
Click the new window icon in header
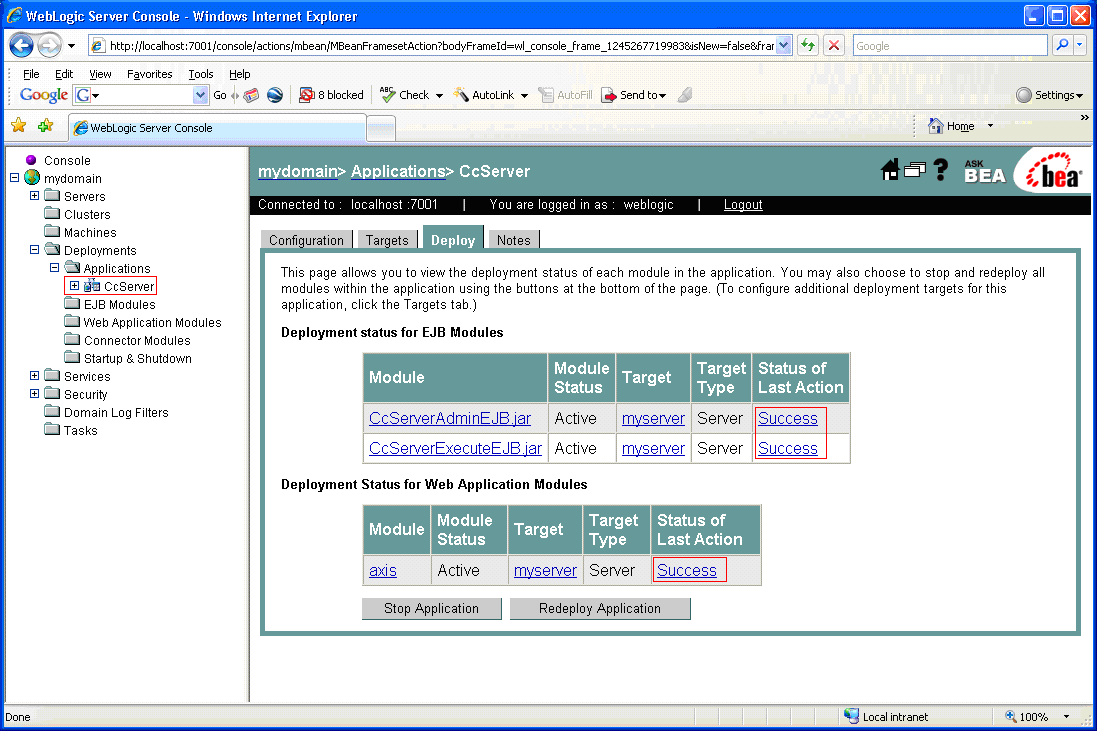coord(915,171)
